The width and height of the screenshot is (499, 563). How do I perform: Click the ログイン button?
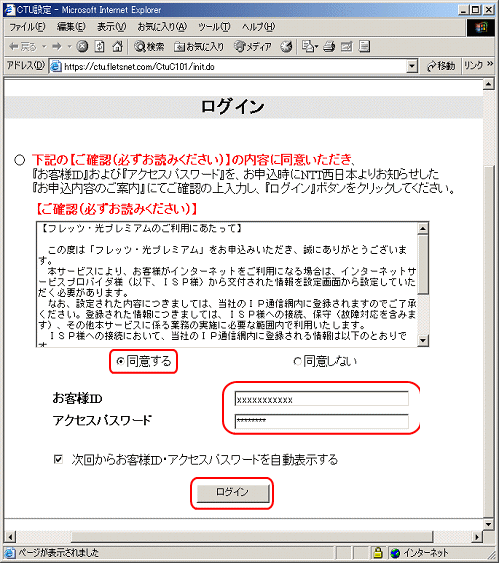[232, 493]
